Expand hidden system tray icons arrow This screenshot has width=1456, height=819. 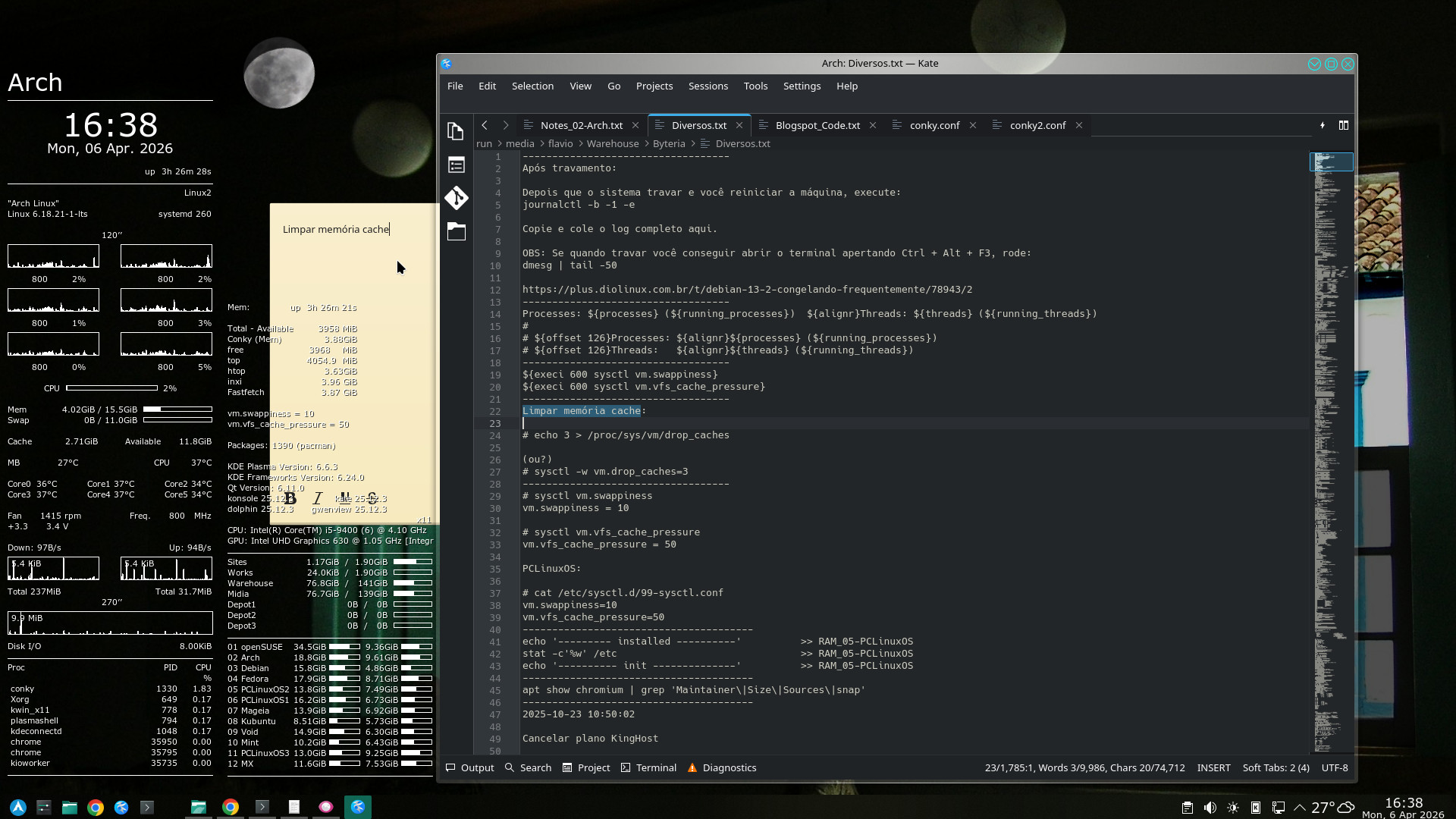click(1300, 808)
